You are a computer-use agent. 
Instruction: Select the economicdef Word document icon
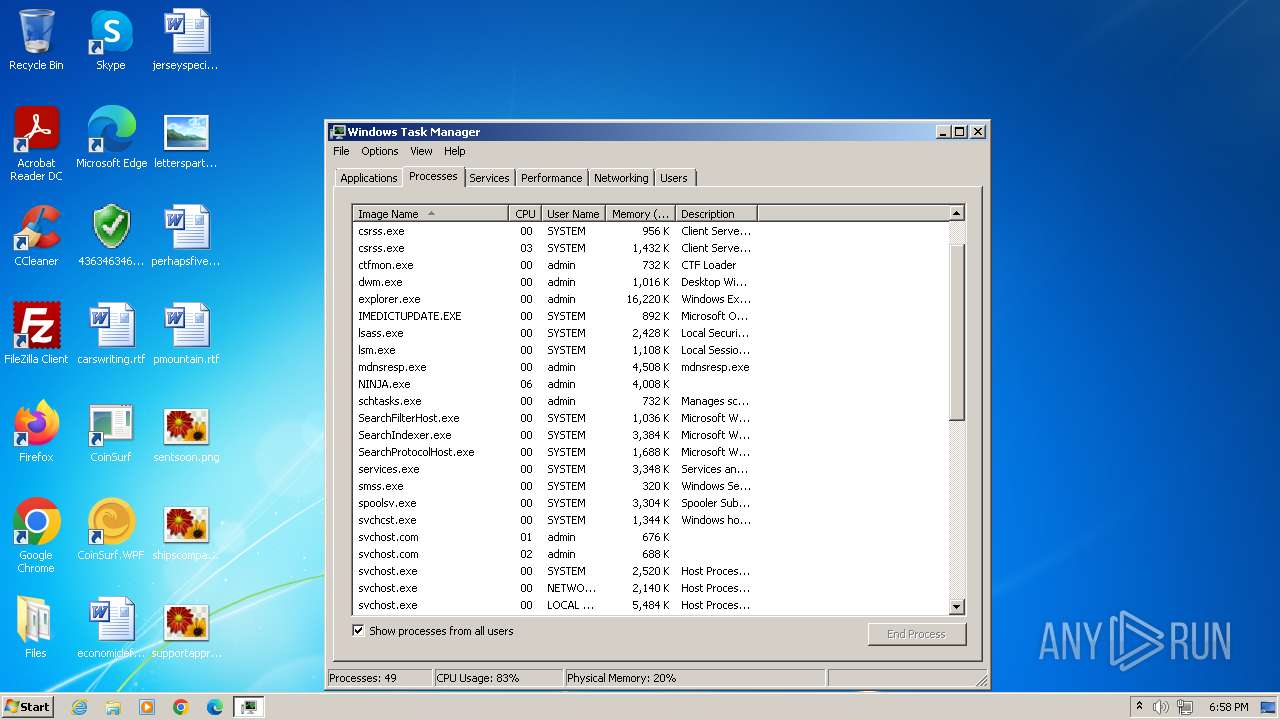click(x=111, y=628)
